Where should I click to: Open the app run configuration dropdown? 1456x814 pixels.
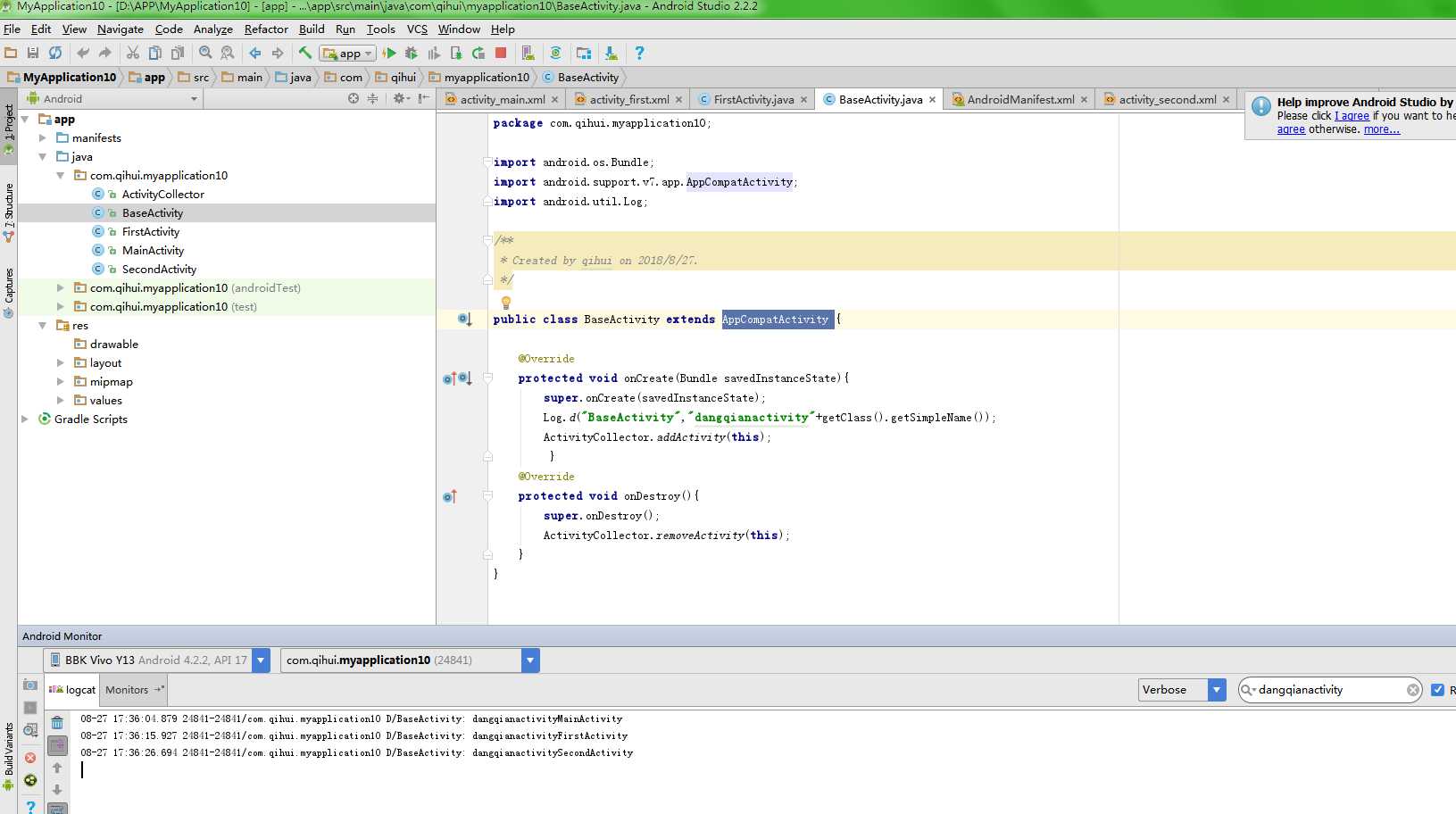[x=347, y=54]
